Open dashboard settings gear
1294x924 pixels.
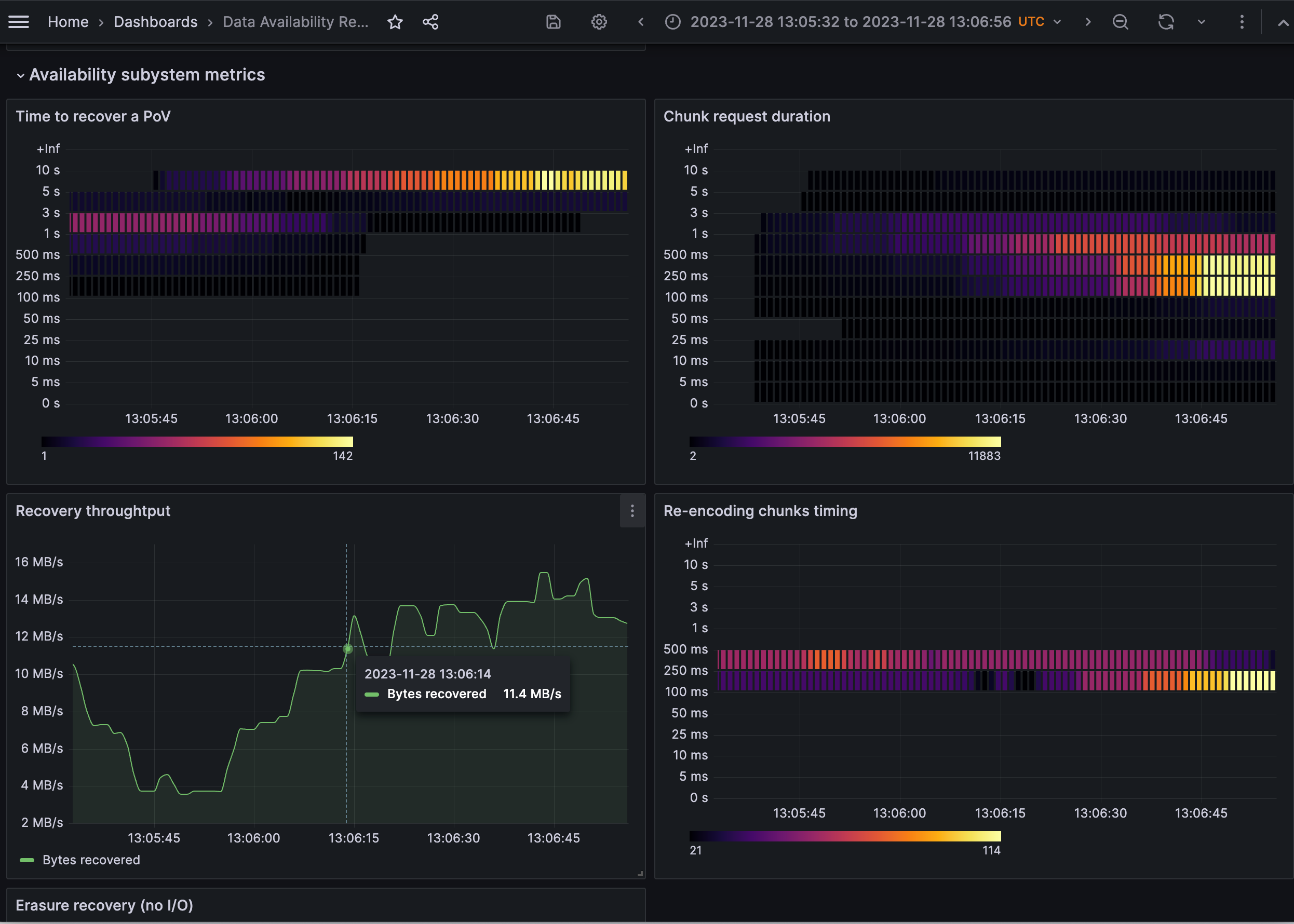click(599, 22)
